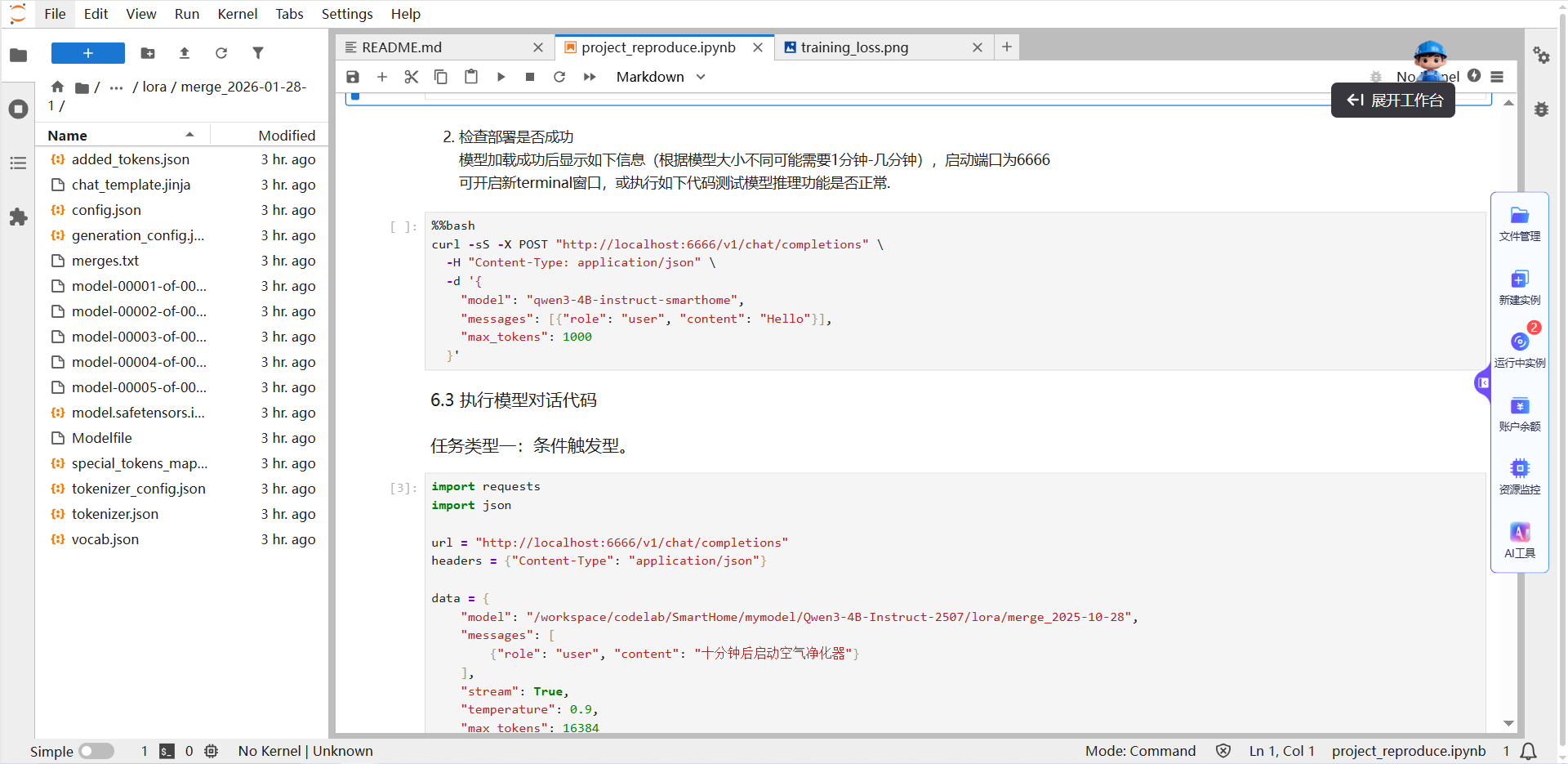1568x764 pixels.
Task: Open the Markdown cell type dropdown
Action: pos(660,77)
